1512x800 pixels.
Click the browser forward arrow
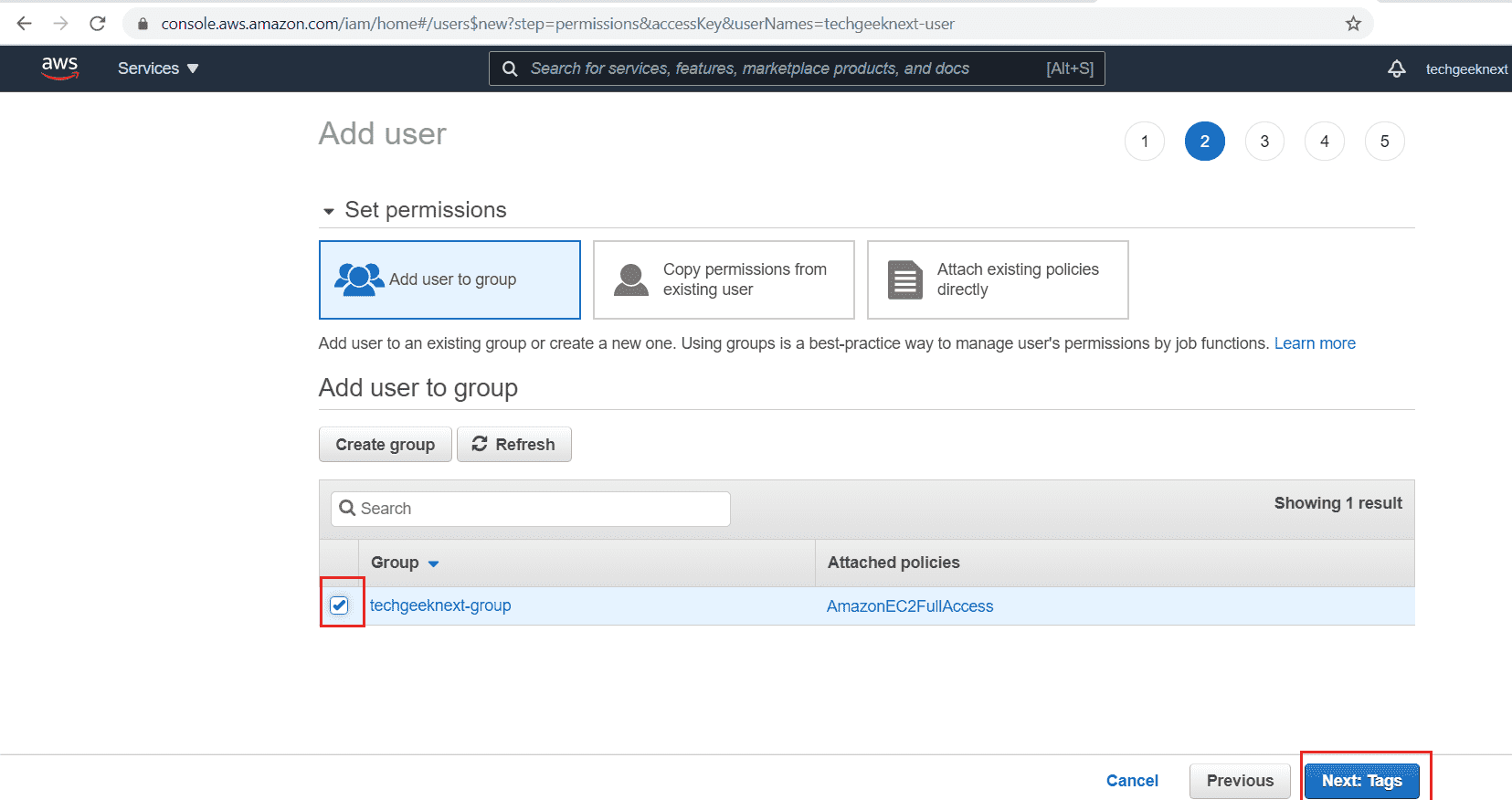61,24
